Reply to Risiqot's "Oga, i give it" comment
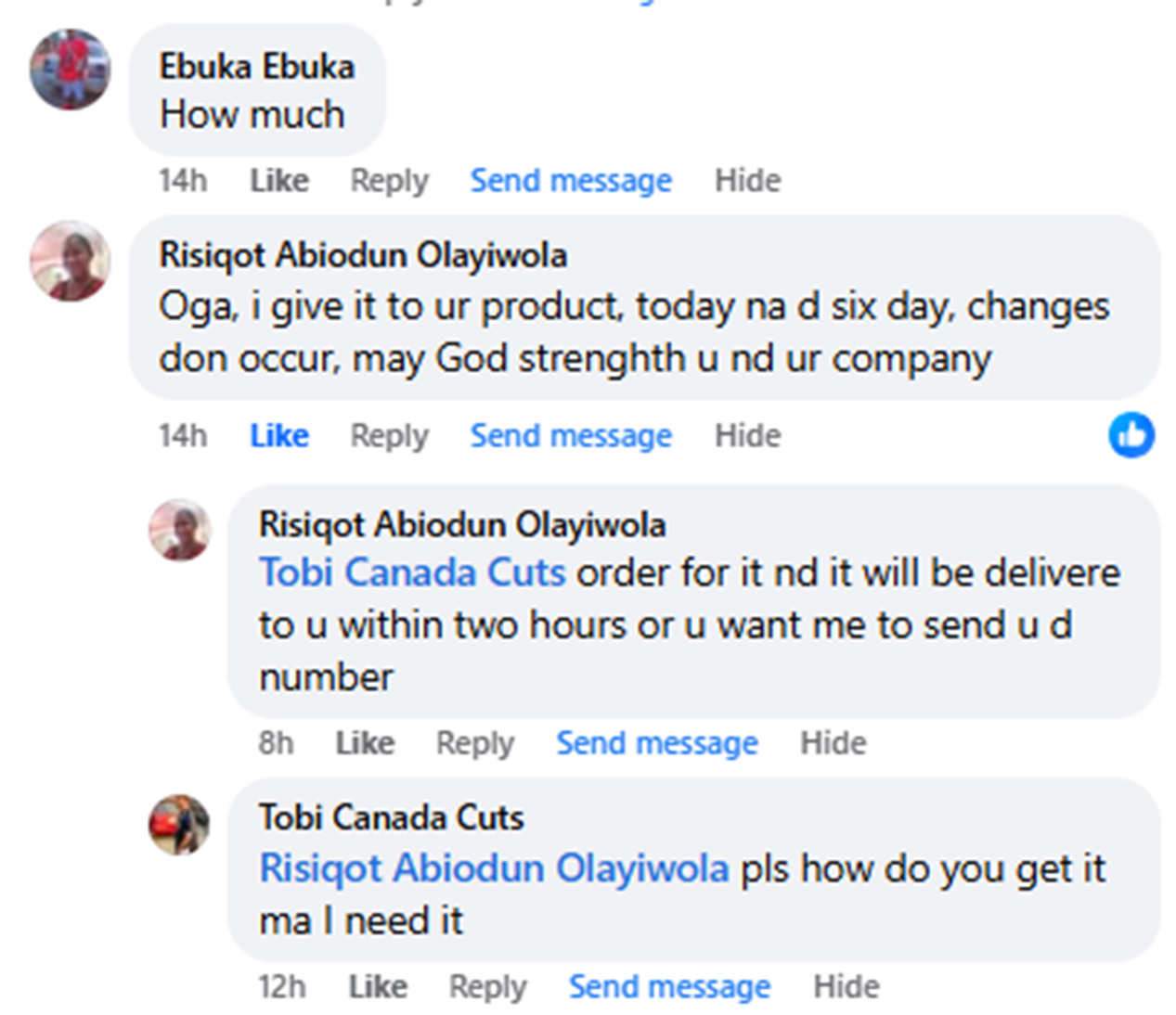The height and width of the screenshot is (1015, 1176). click(389, 435)
